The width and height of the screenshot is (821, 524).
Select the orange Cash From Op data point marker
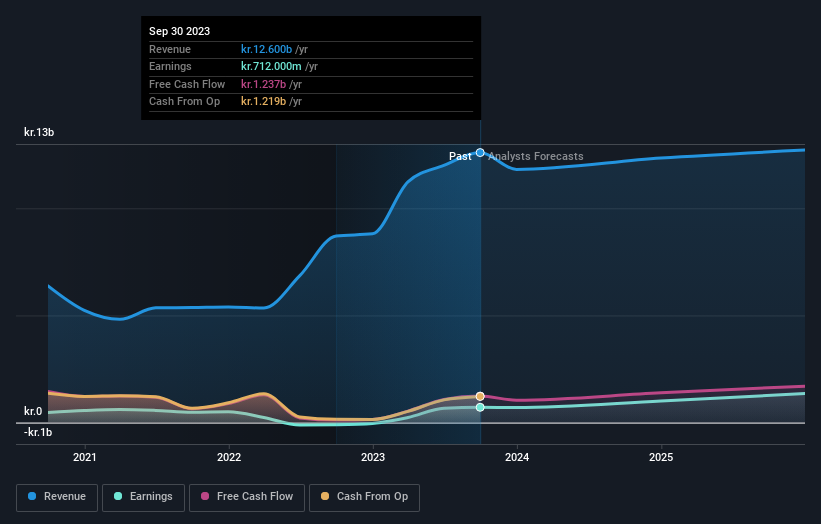point(480,396)
